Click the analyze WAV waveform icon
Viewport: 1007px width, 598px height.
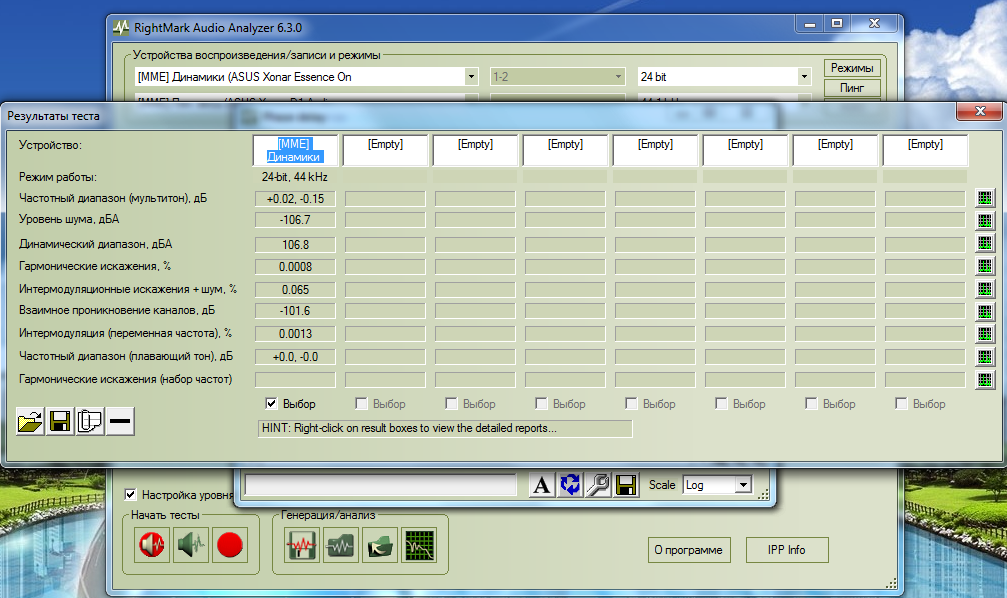pos(341,546)
